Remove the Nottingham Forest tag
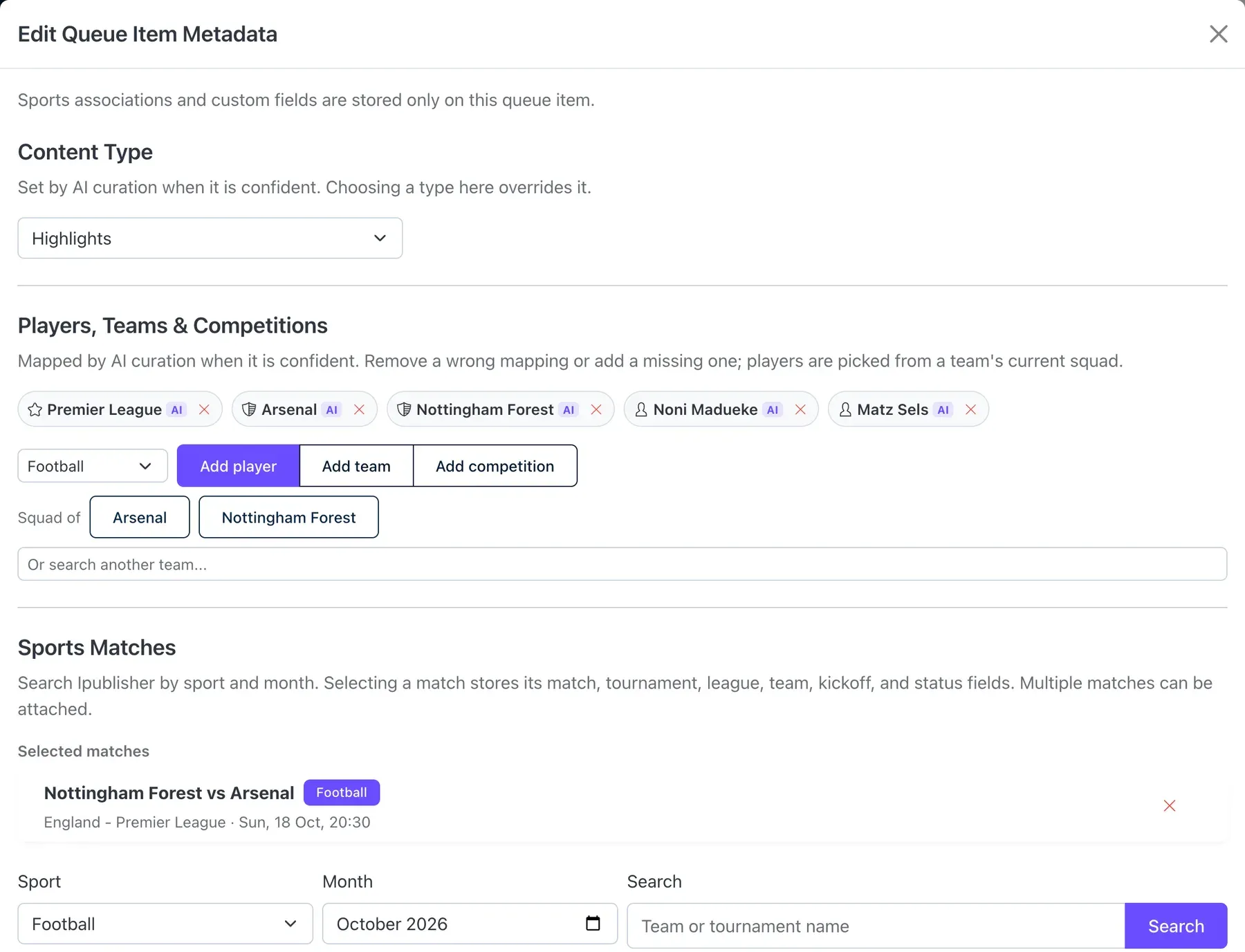The width and height of the screenshot is (1245, 952). (596, 409)
